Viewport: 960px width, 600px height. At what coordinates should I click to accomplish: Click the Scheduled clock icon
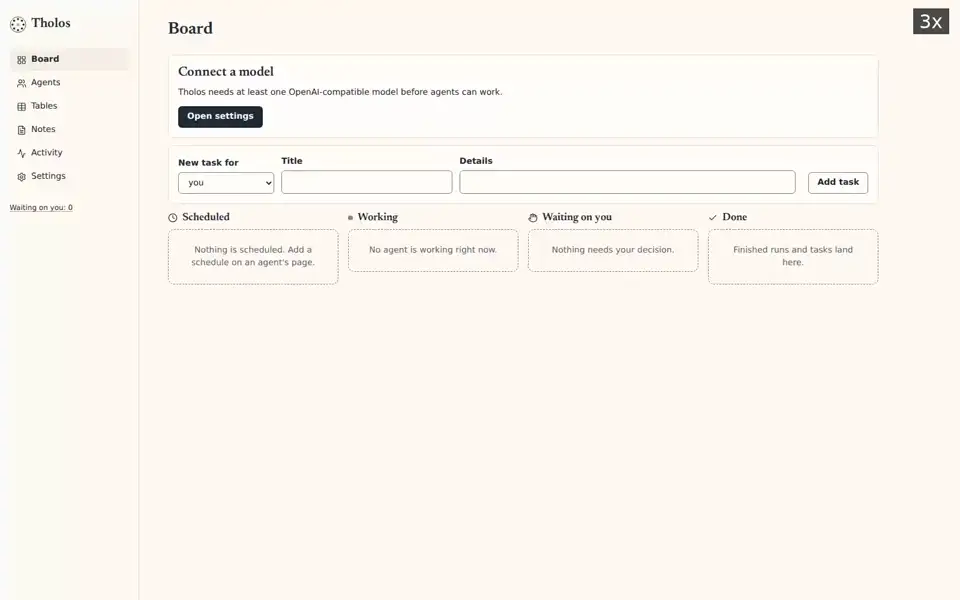pos(173,217)
